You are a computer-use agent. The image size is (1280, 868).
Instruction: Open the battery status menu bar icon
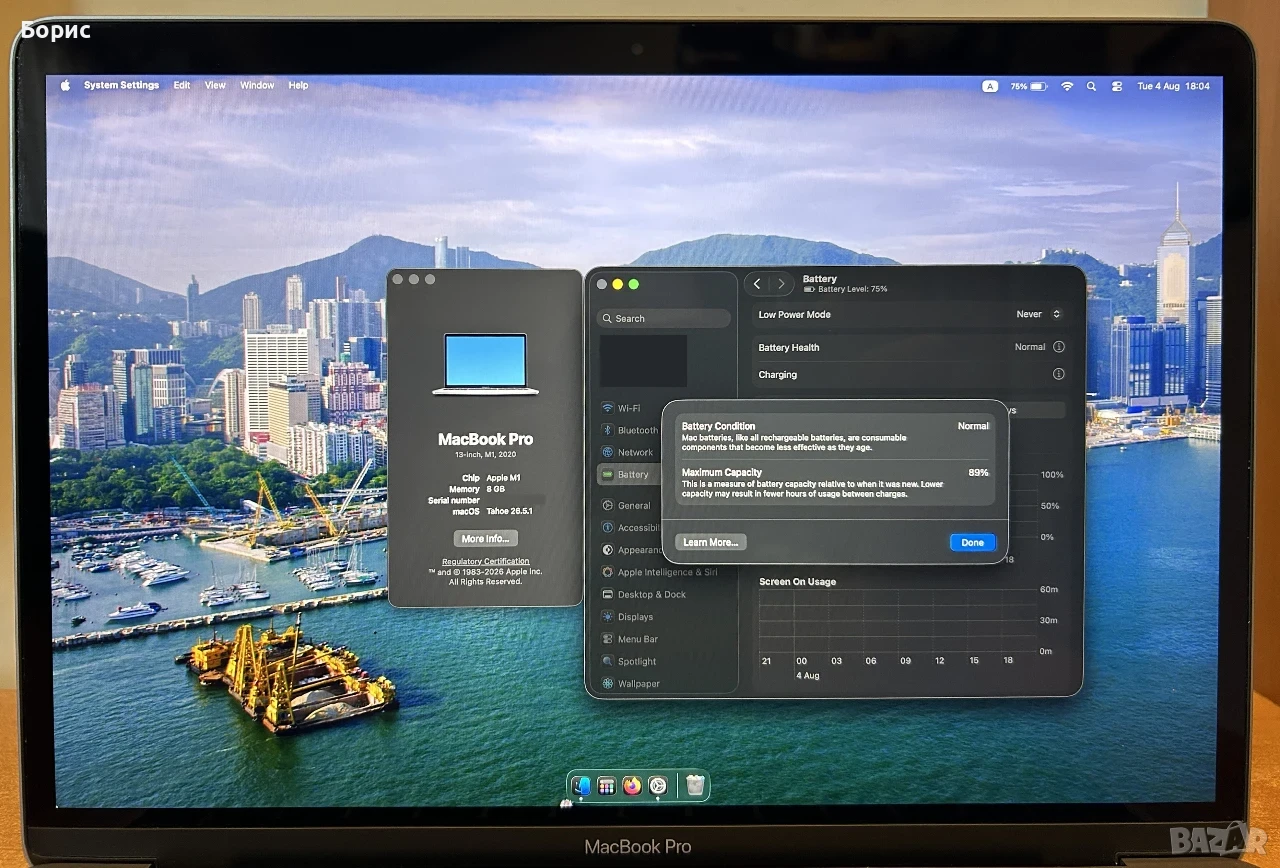[1028, 87]
